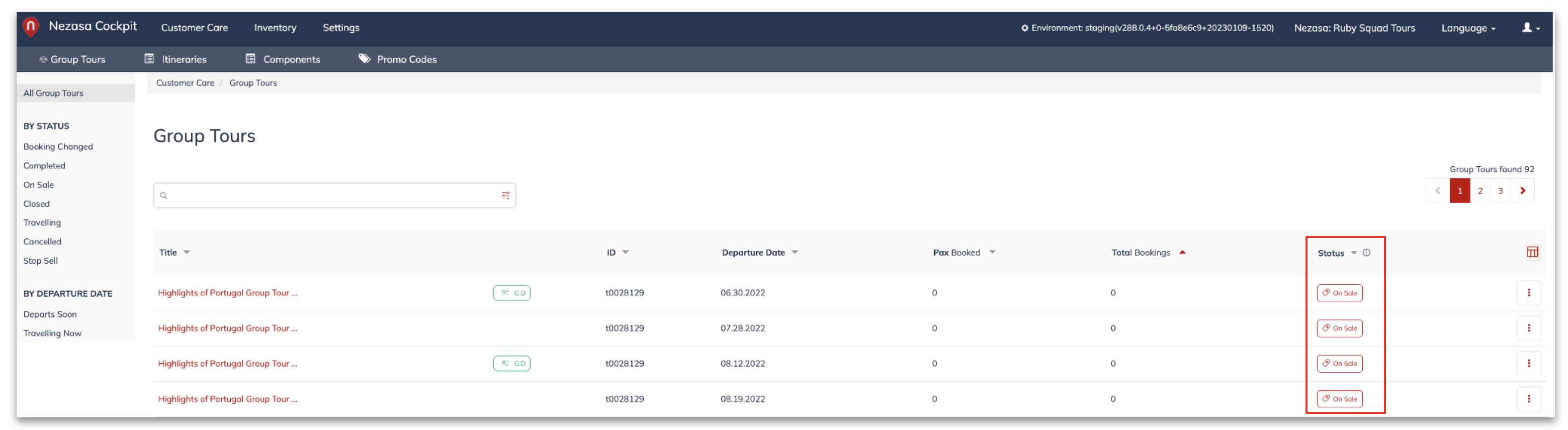Open actions menu for 08.19.2022 tour
The width and height of the screenshot is (1568, 430).
[1528, 399]
